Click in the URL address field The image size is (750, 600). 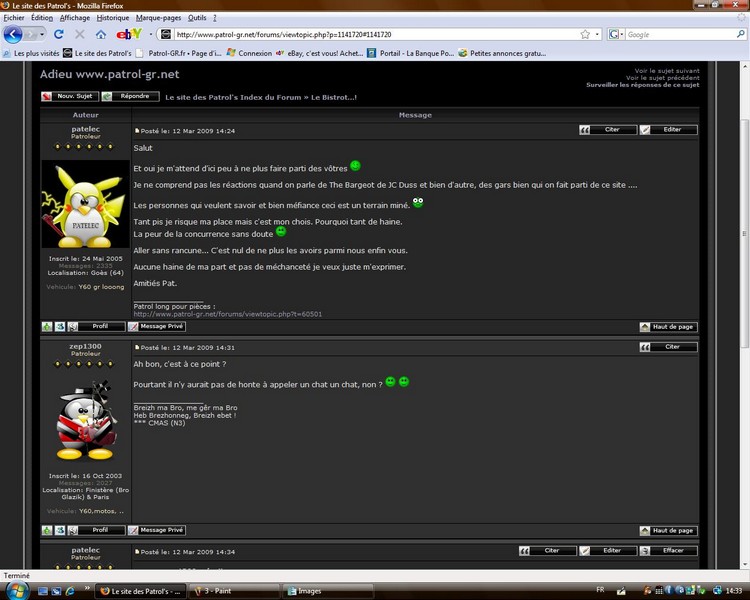(x=375, y=34)
